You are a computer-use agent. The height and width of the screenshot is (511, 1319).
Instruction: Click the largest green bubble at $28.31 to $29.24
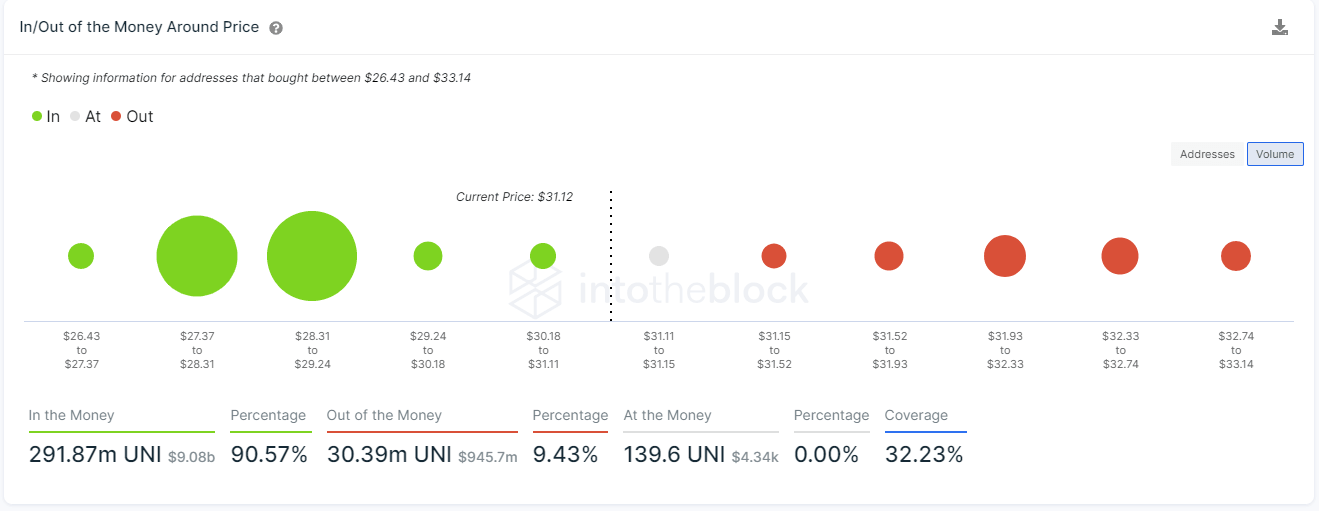click(x=312, y=256)
